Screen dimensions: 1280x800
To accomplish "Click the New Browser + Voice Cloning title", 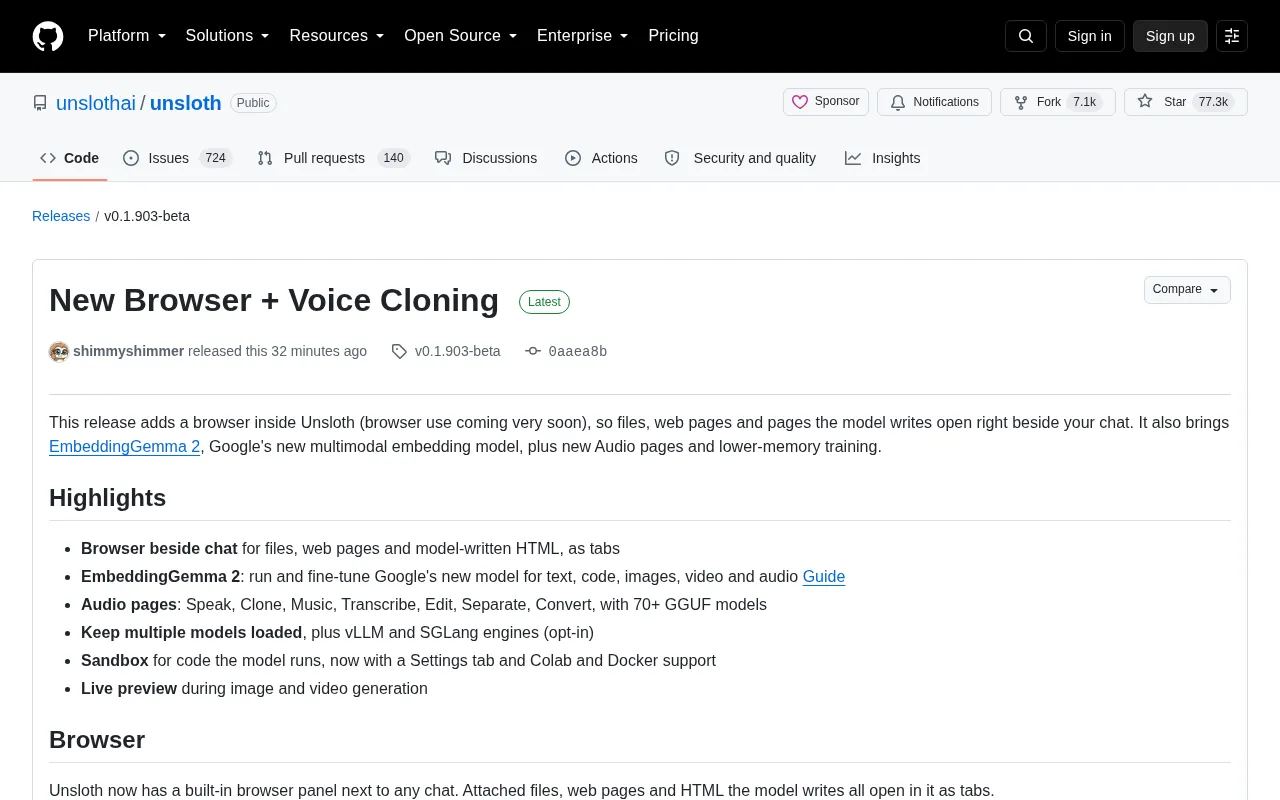I will pyautogui.click(x=274, y=300).
